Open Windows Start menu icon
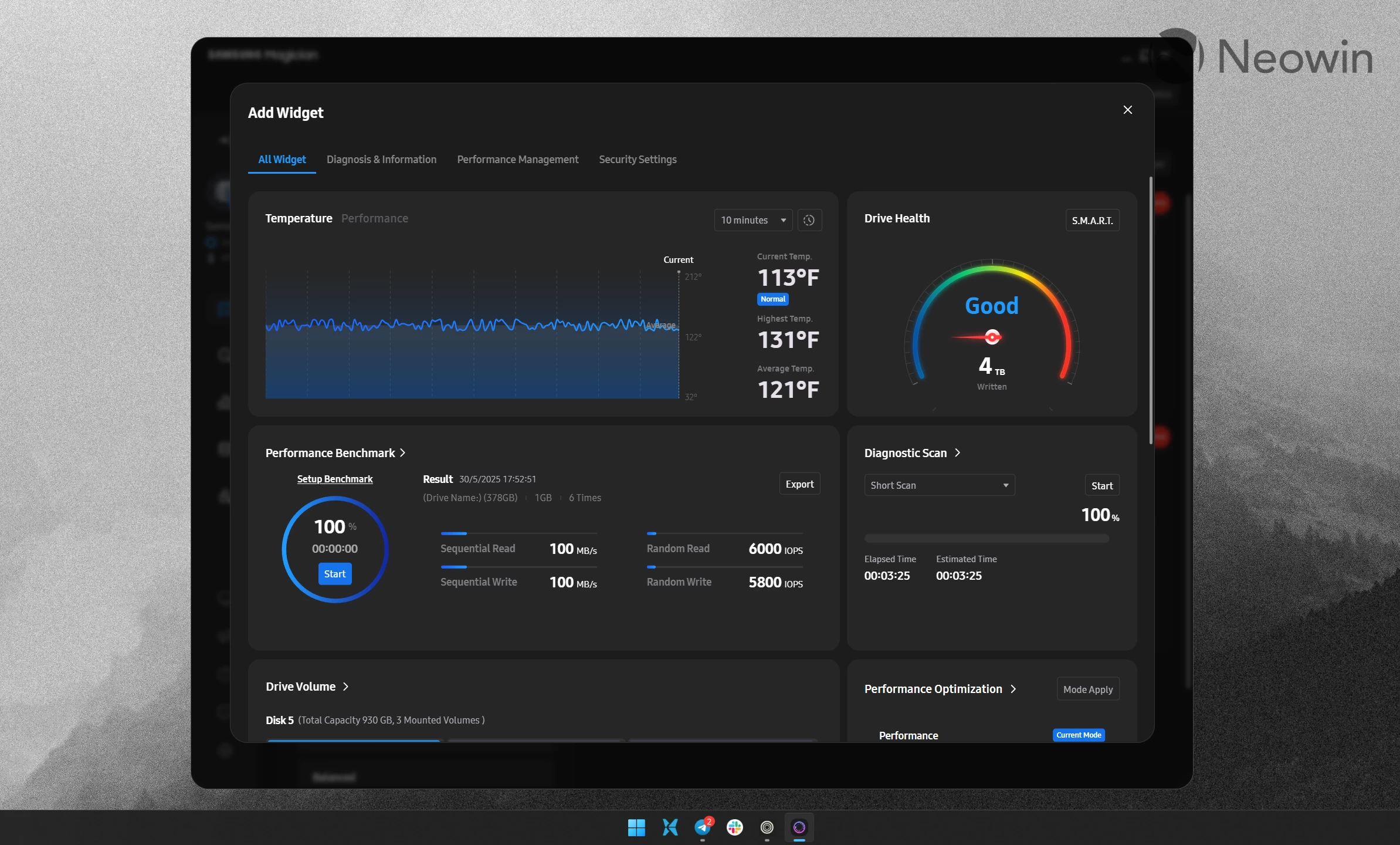The width and height of the screenshot is (1400, 845). click(x=636, y=827)
